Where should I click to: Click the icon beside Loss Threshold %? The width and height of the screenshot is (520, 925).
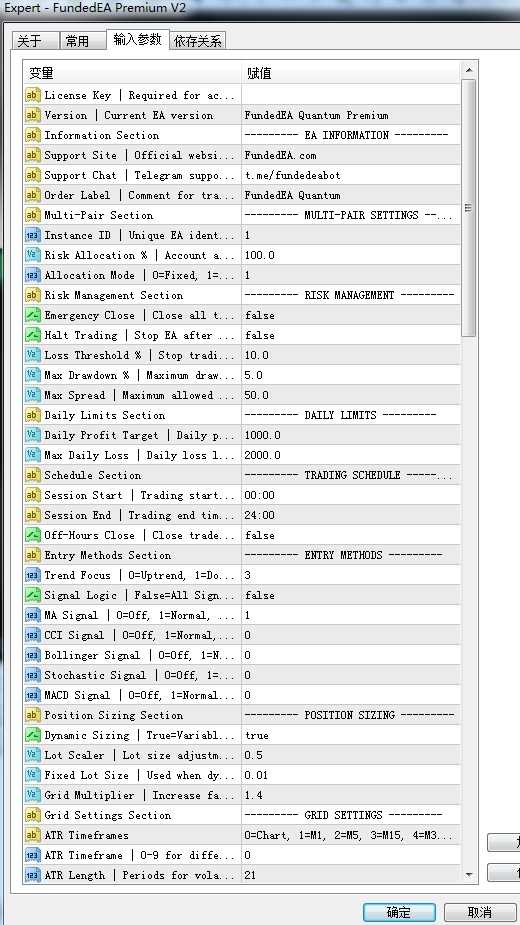pos(33,355)
